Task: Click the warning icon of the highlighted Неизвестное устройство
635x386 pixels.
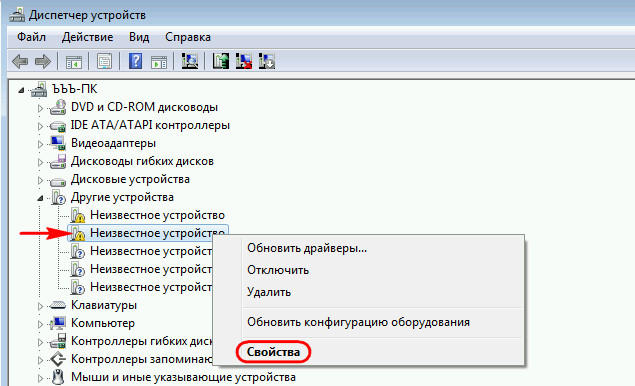Action: click(x=77, y=233)
